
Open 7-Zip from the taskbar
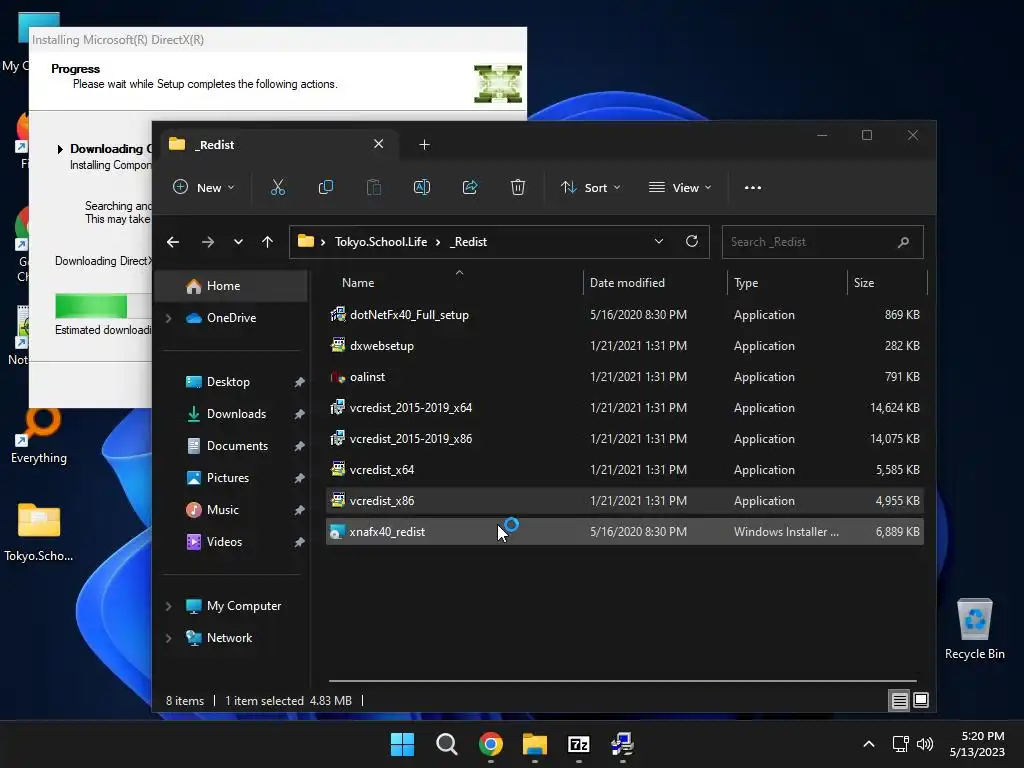click(579, 744)
